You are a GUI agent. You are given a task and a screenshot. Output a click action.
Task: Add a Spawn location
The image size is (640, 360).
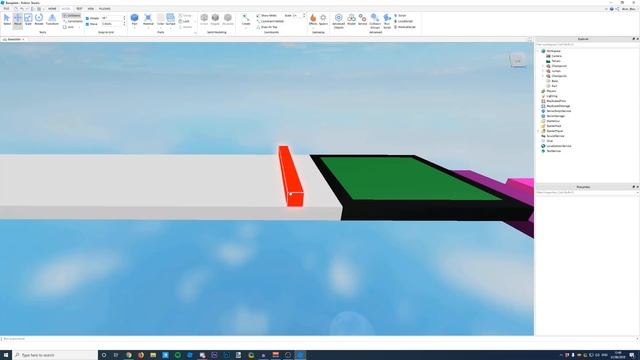(323, 20)
